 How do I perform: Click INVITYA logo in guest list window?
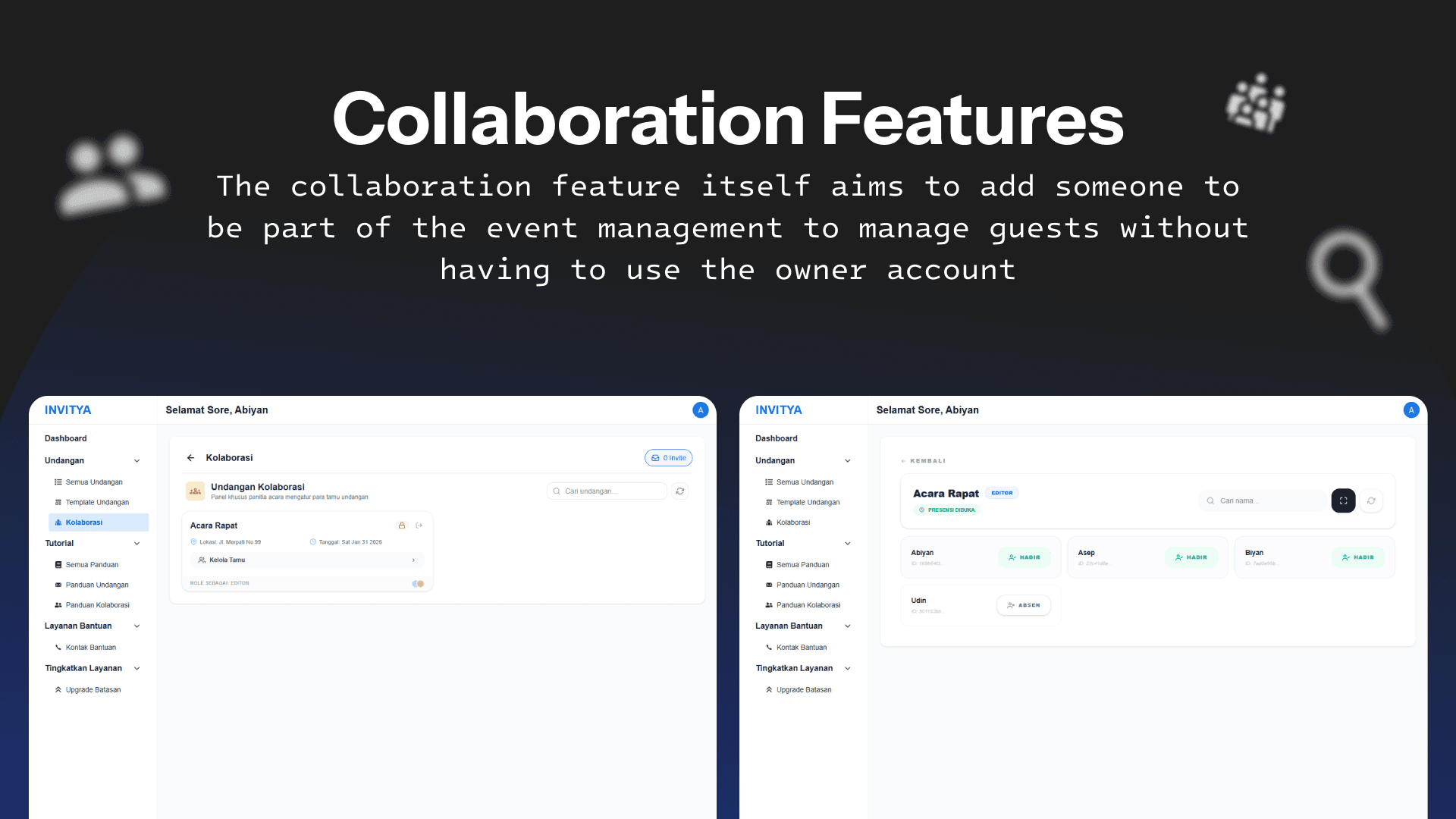779,410
